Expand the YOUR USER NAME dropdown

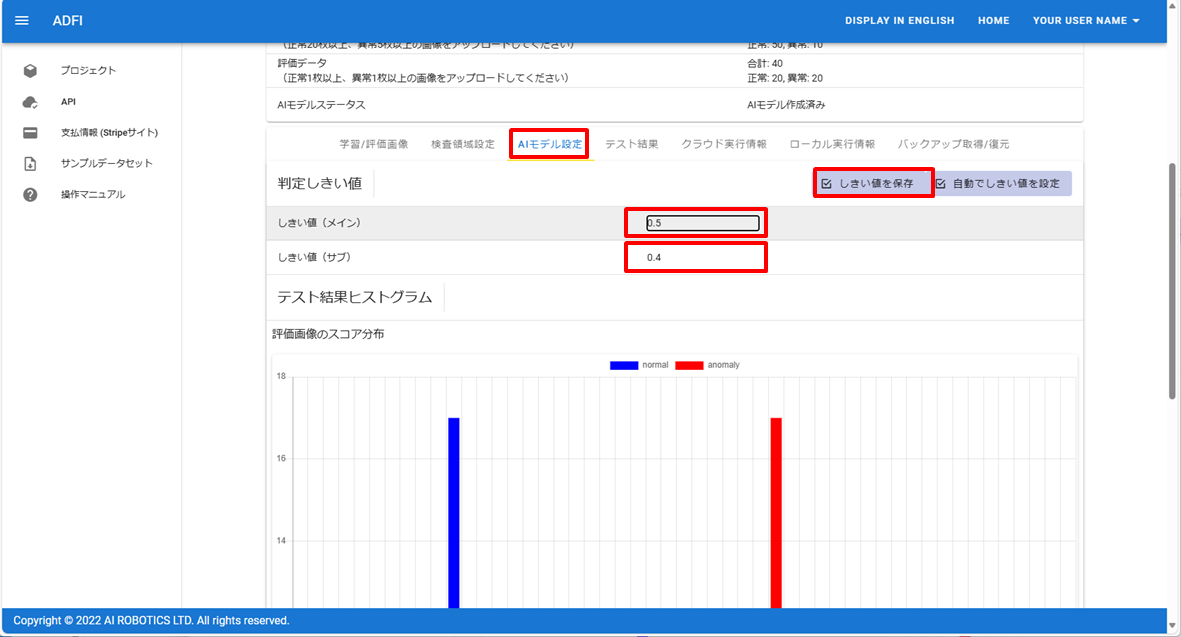(1085, 20)
